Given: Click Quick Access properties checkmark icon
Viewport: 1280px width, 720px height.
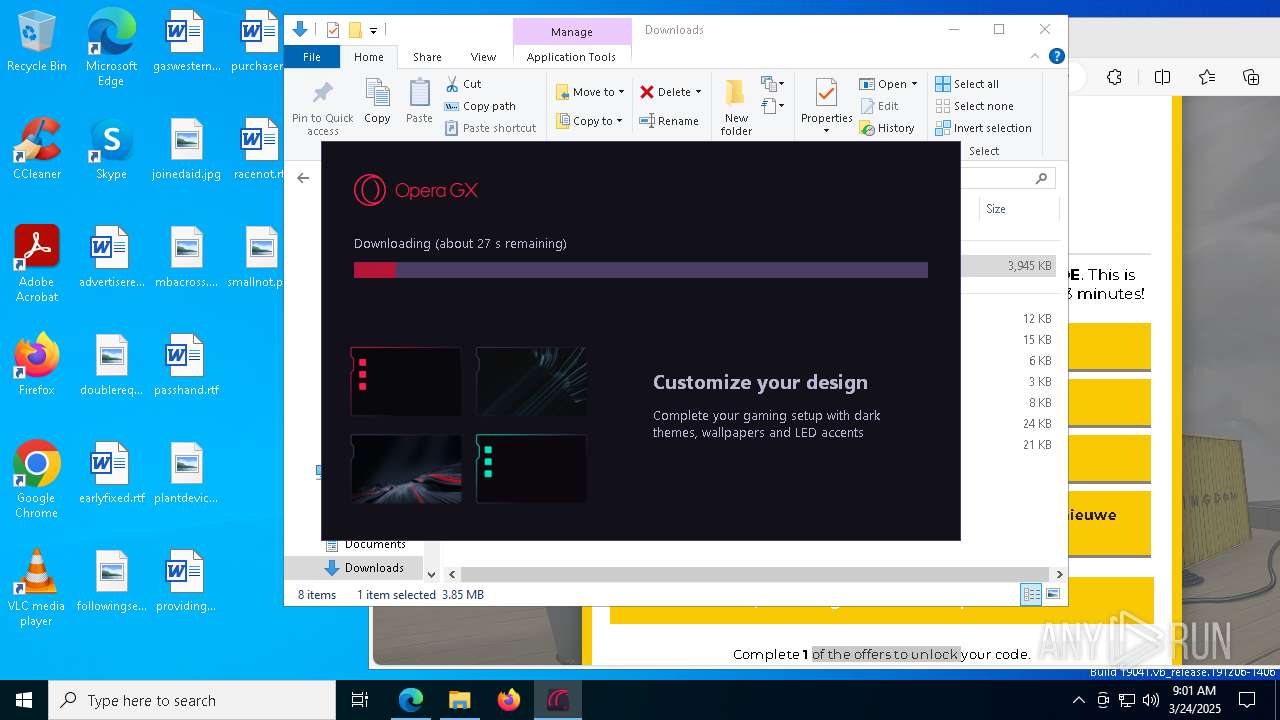Looking at the screenshot, I should [x=334, y=30].
